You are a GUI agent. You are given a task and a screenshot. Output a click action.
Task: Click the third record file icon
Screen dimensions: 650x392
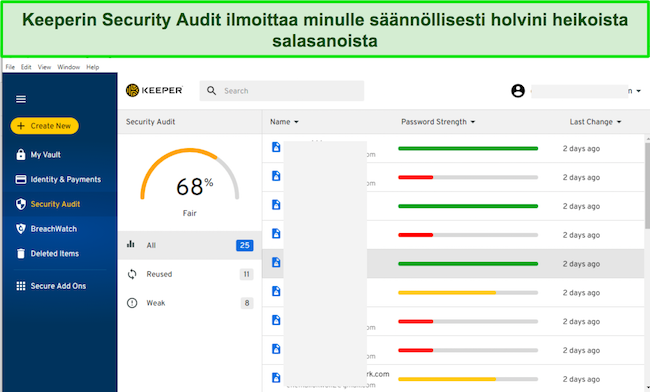click(276, 205)
